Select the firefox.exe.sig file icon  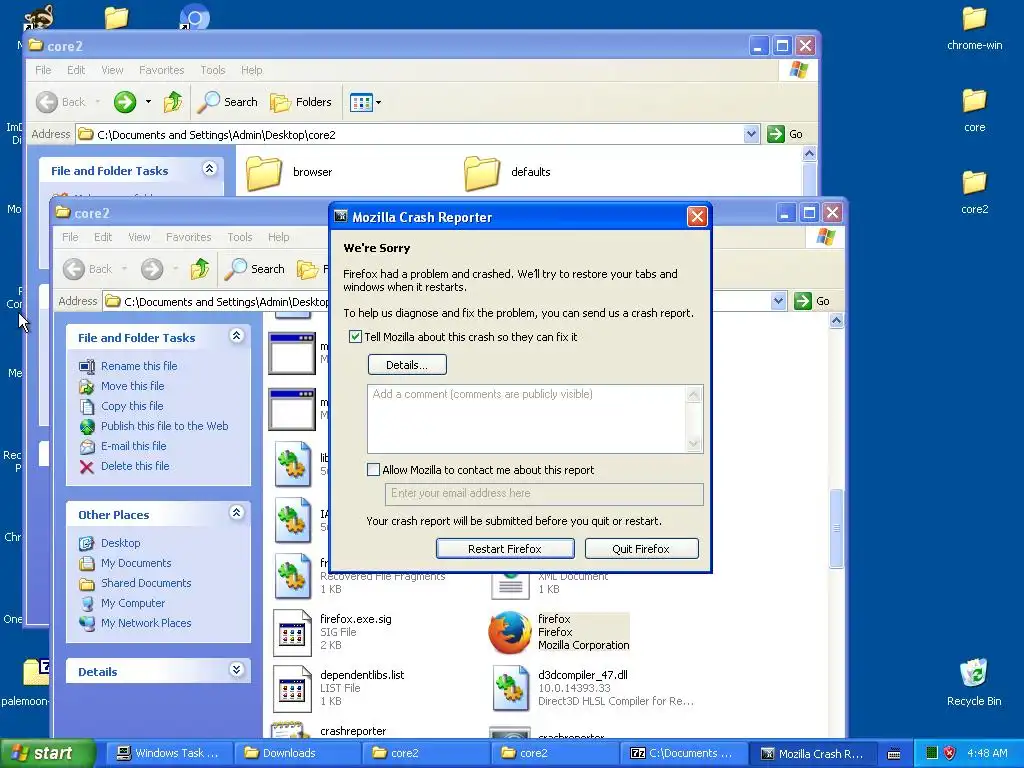[x=292, y=632]
